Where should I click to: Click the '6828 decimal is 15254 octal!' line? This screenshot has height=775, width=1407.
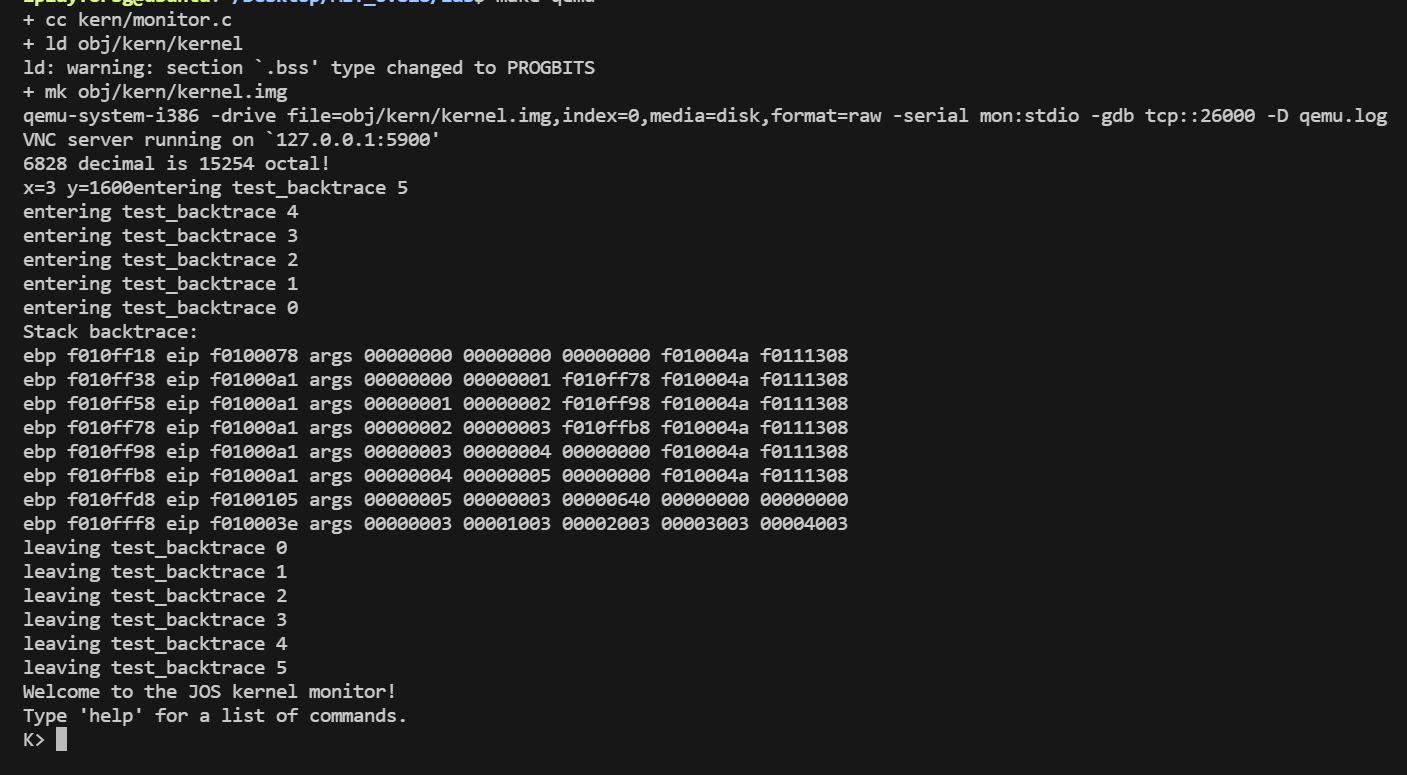(176, 164)
